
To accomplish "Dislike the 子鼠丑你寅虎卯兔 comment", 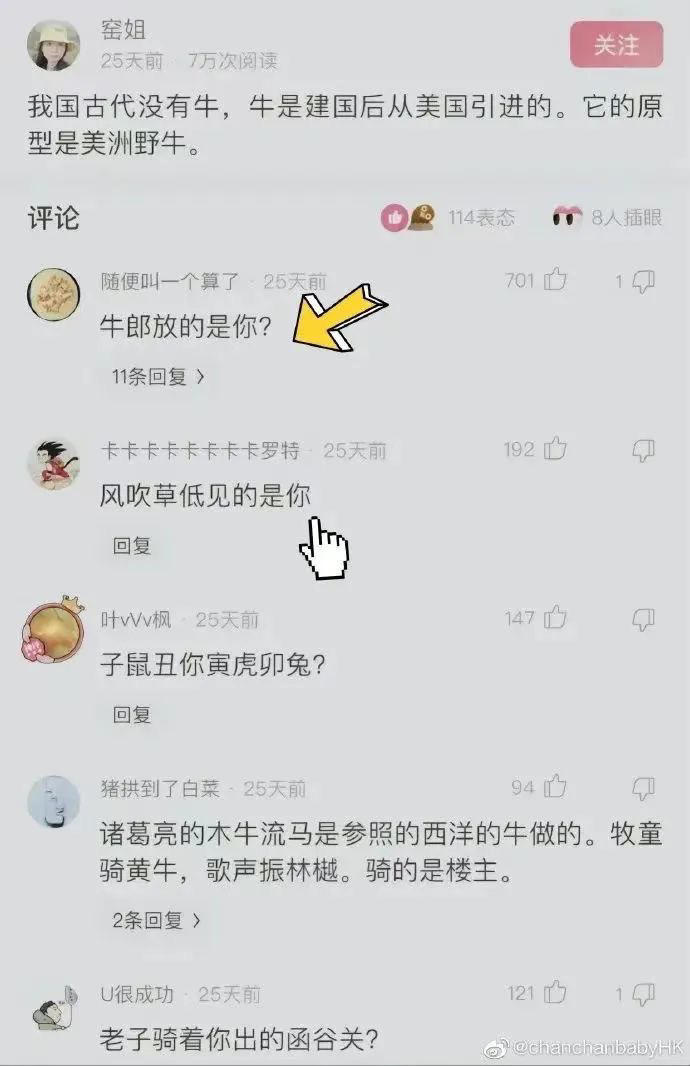I will coord(643,619).
